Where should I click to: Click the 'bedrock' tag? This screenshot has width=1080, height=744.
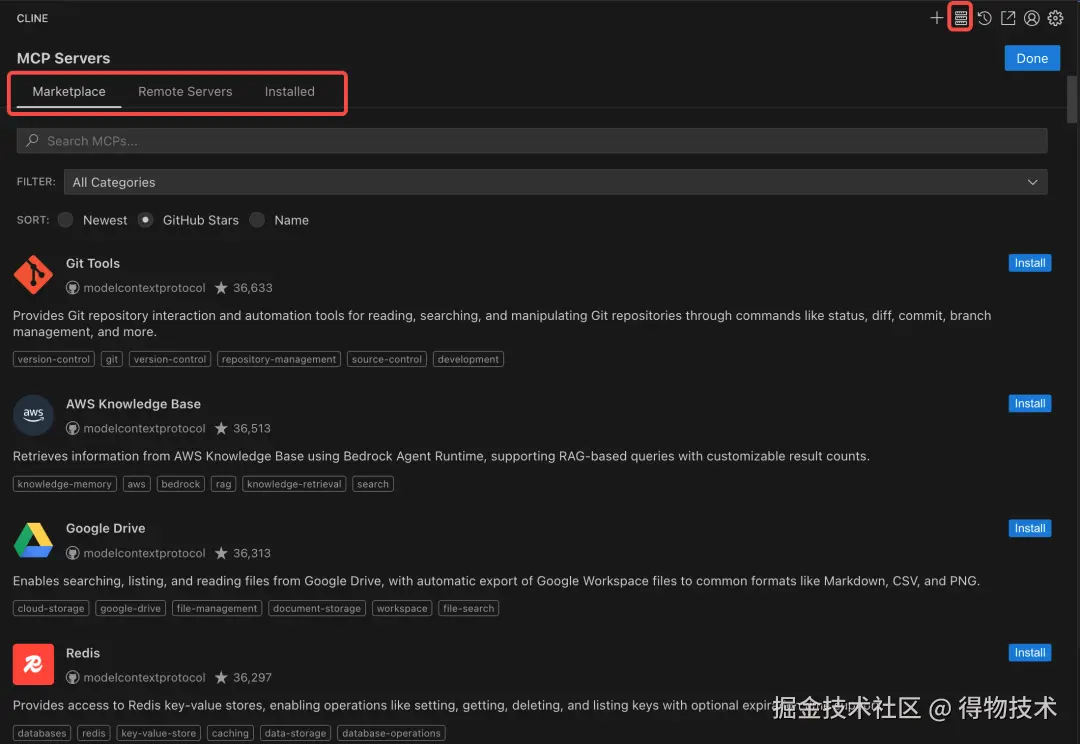coord(180,484)
